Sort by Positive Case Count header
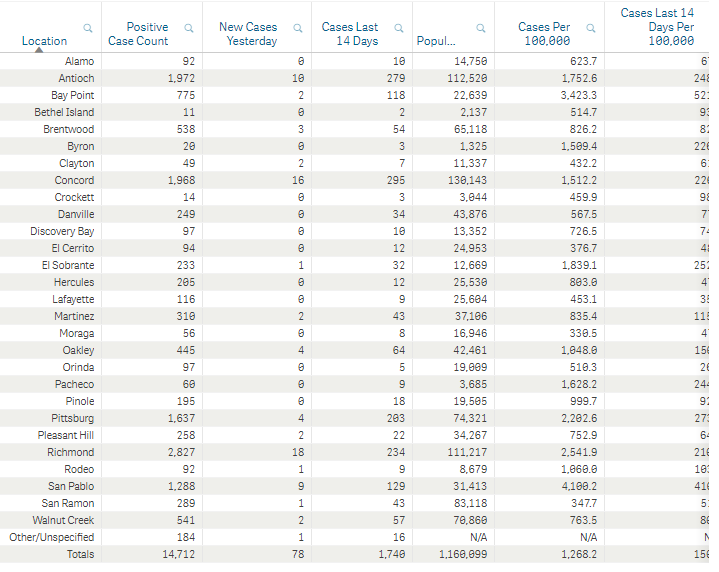This screenshot has height=572, width=719. 138,34
